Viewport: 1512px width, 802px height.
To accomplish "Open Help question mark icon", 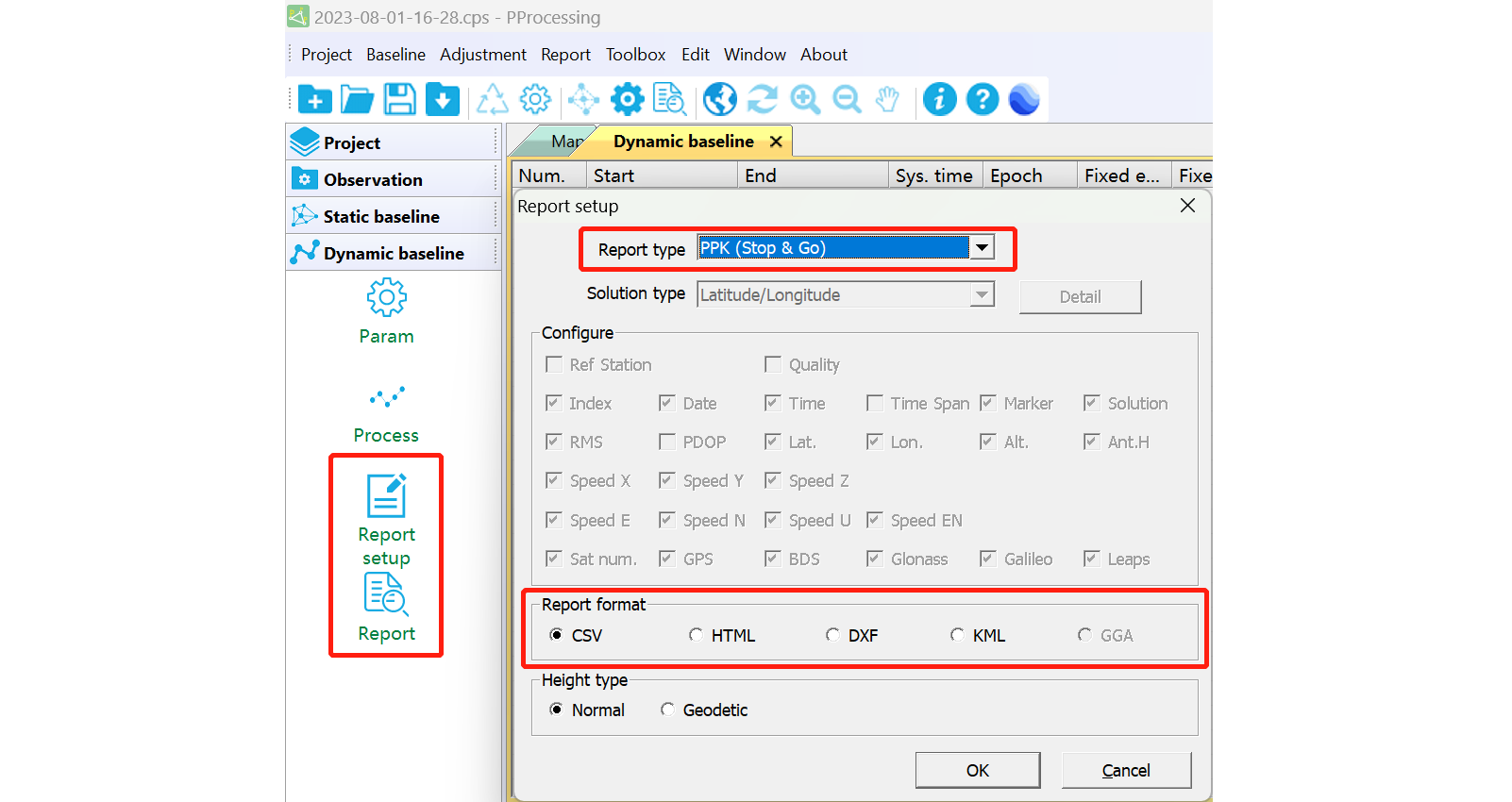I will pyautogui.click(x=982, y=99).
